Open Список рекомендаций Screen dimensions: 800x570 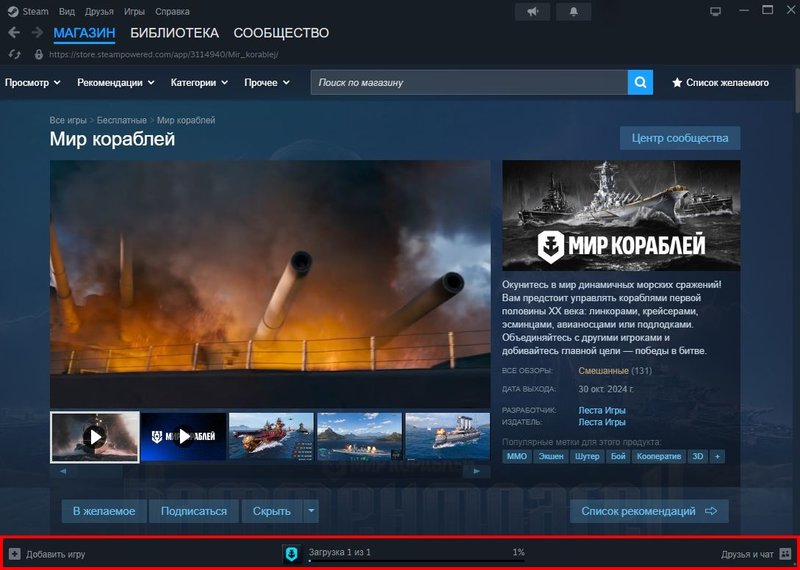click(x=649, y=511)
